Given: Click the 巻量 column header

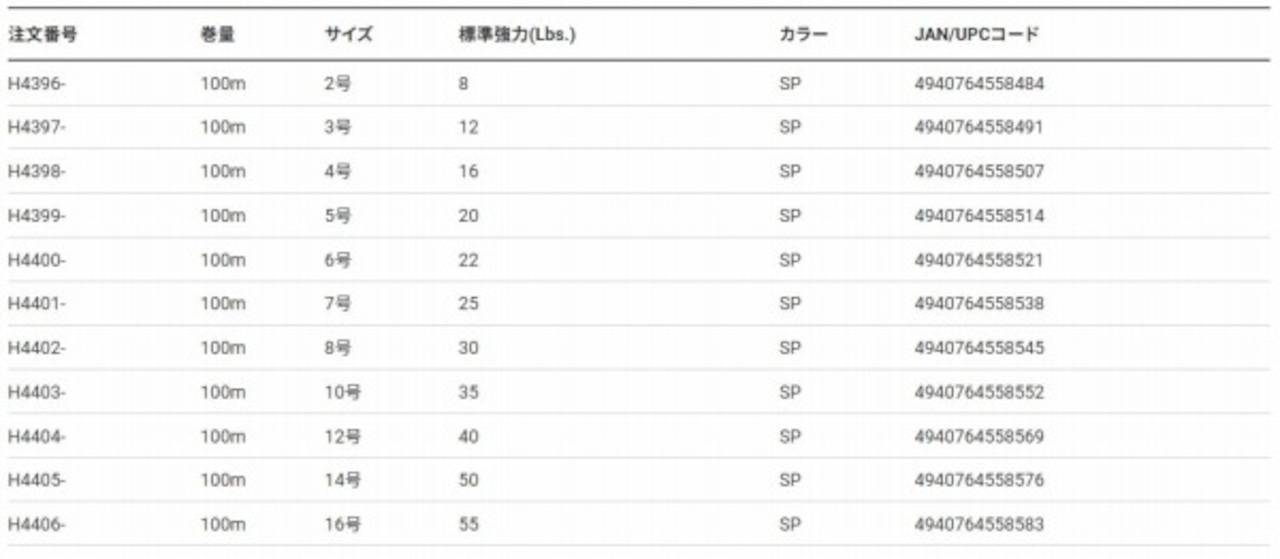Looking at the screenshot, I should [x=217, y=35].
